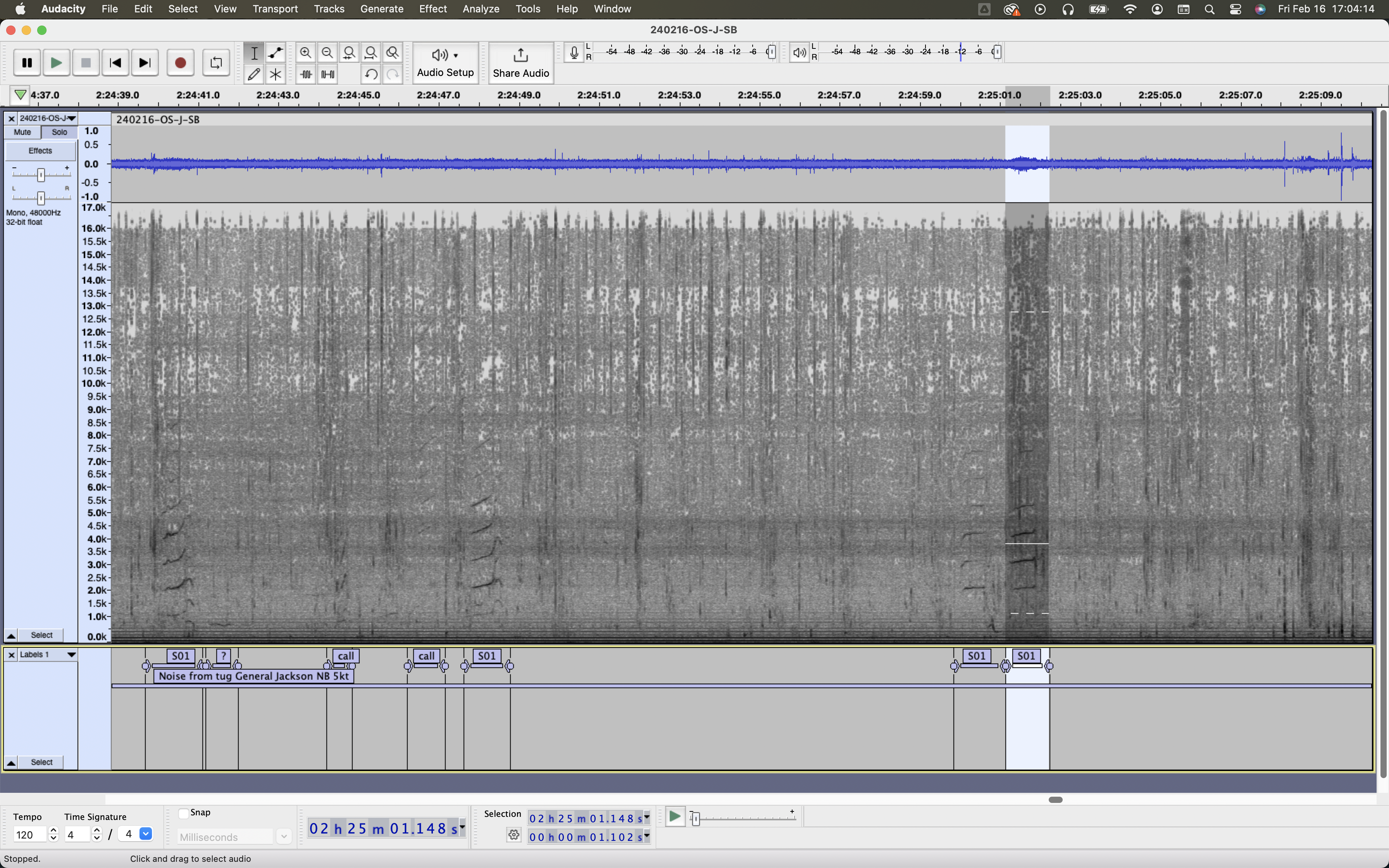Open the Generate menu
Image resolution: width=1389 pixels, height=868 pixels.
pyautogui.click(x=382, y=9)
